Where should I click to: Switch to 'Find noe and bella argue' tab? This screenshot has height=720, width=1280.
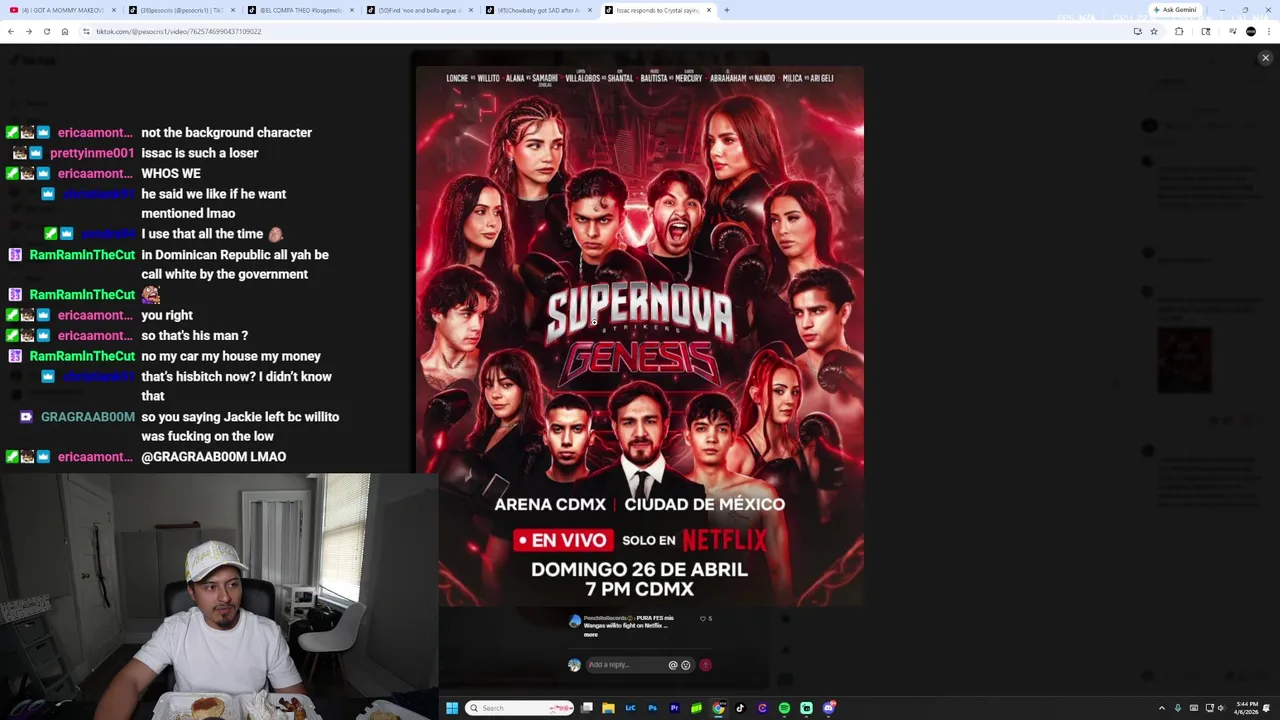419,10
